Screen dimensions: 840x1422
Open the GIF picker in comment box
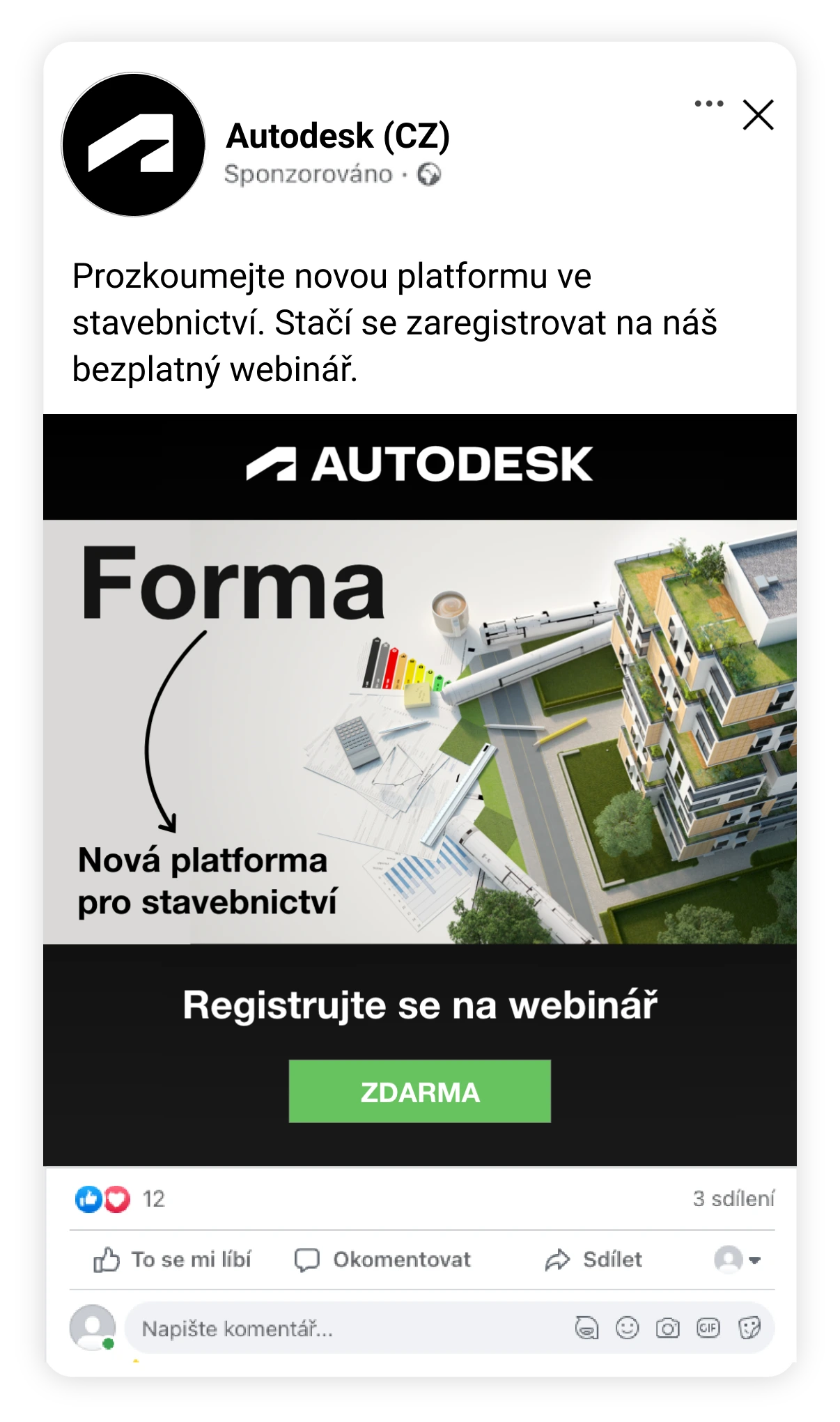click(x=708, y=1328)
